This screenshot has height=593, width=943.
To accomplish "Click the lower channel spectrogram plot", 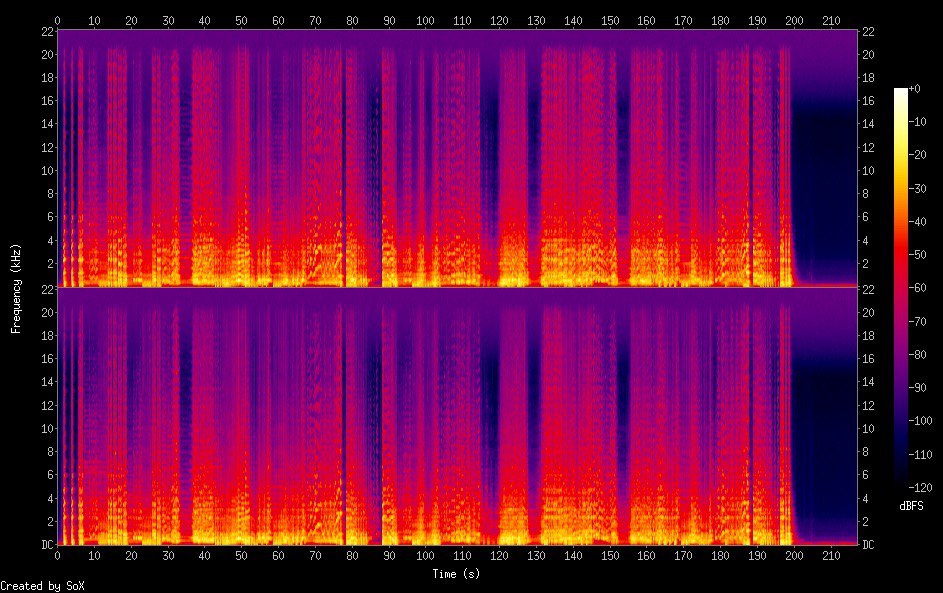I will (x=457, y=416).
